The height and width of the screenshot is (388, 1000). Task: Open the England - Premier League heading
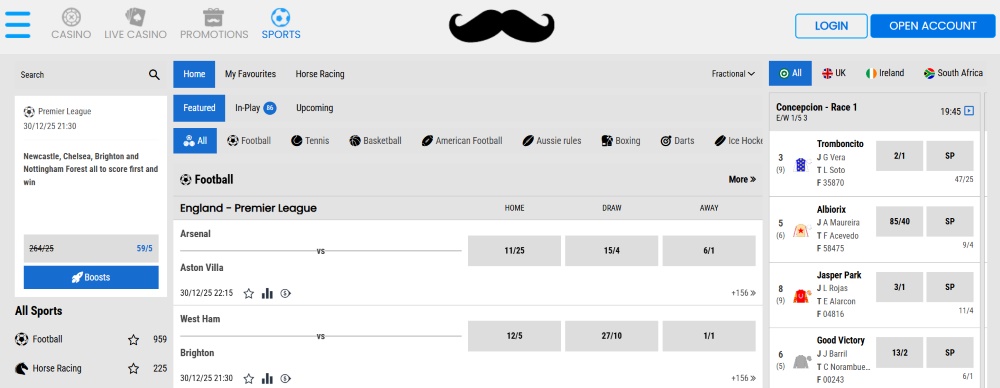click(x=248, y=208)
